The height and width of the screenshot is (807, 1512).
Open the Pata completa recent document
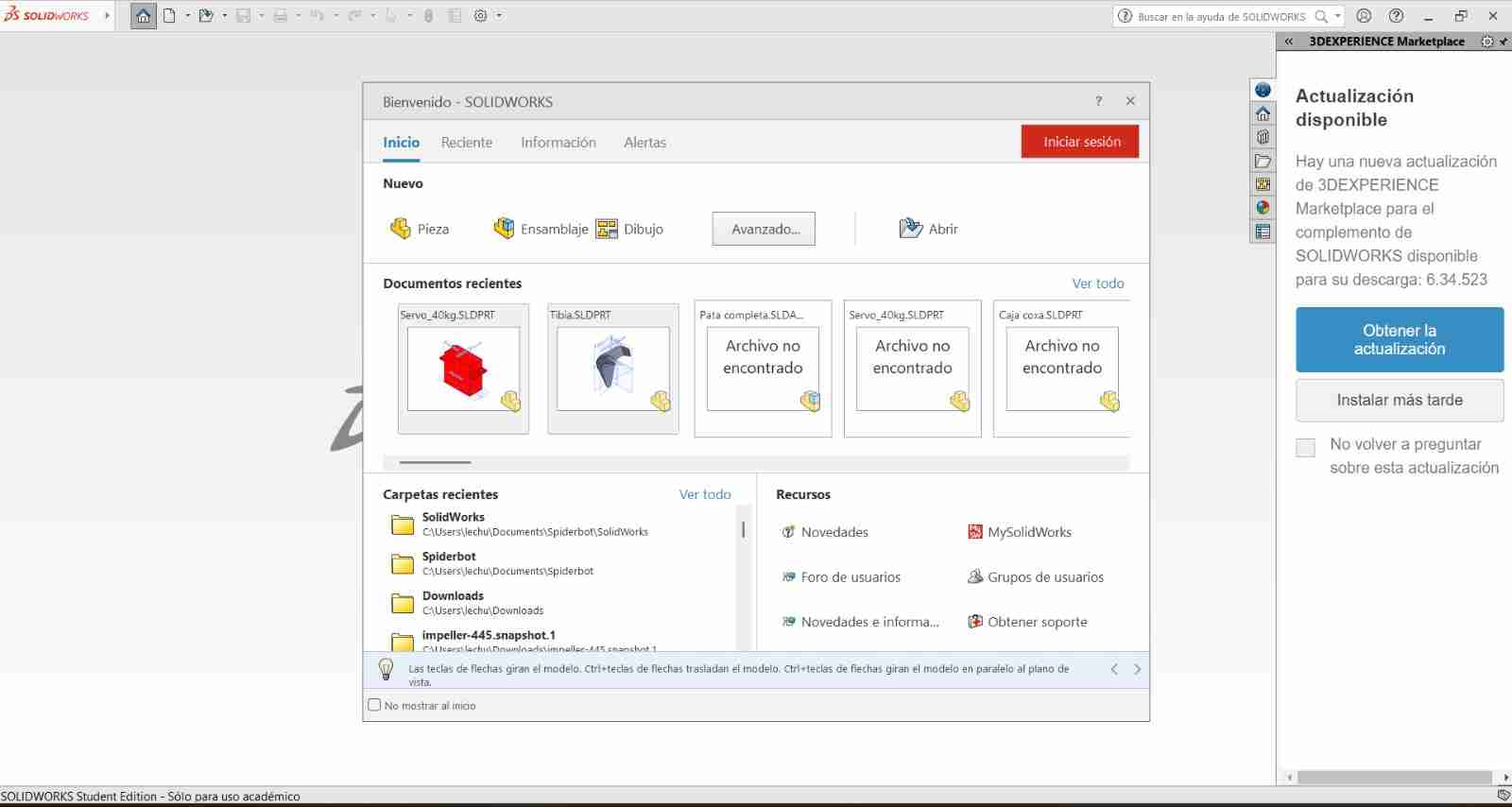coord(763,369)
